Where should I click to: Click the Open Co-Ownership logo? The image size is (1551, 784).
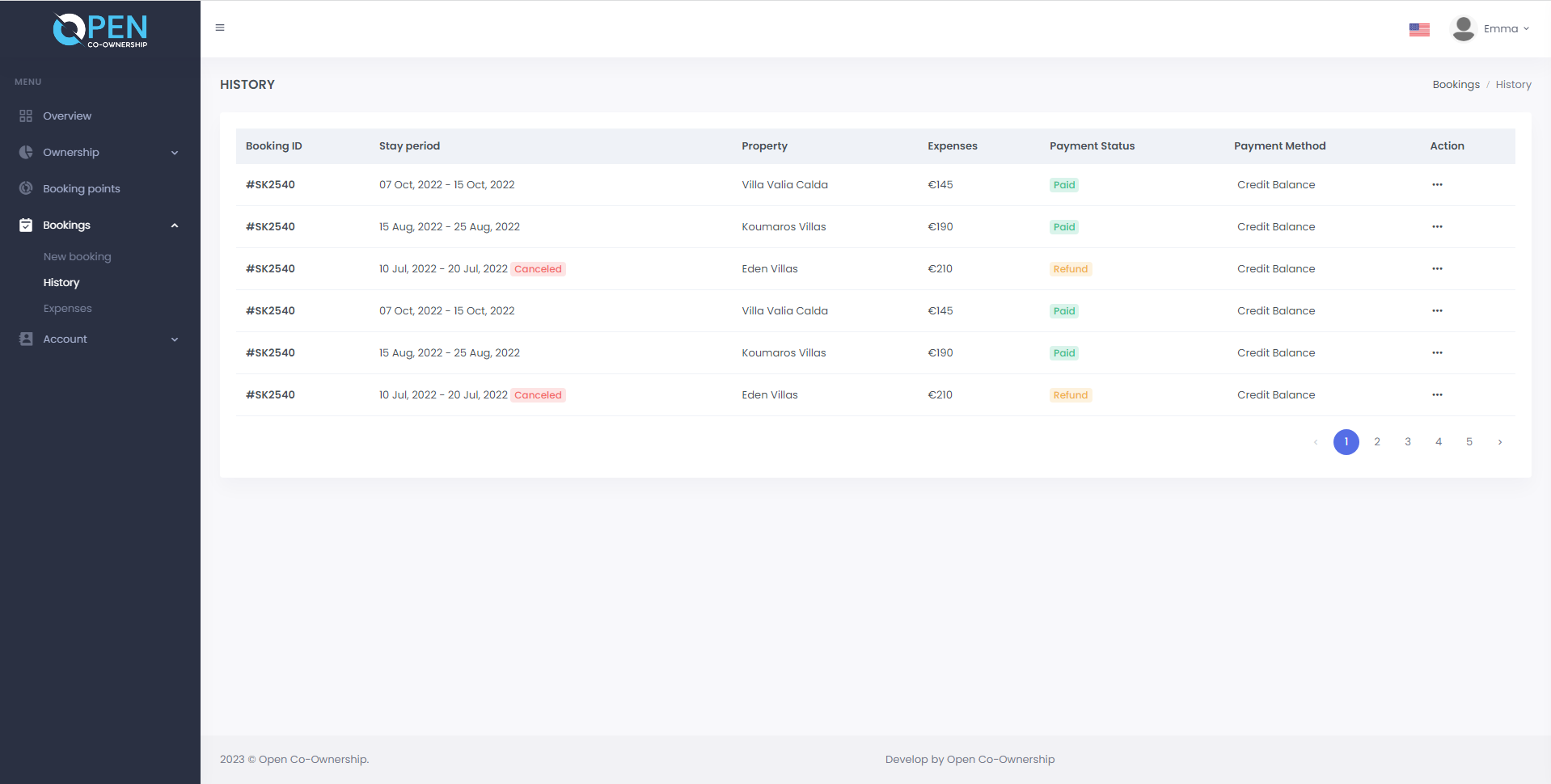(100, 31)
